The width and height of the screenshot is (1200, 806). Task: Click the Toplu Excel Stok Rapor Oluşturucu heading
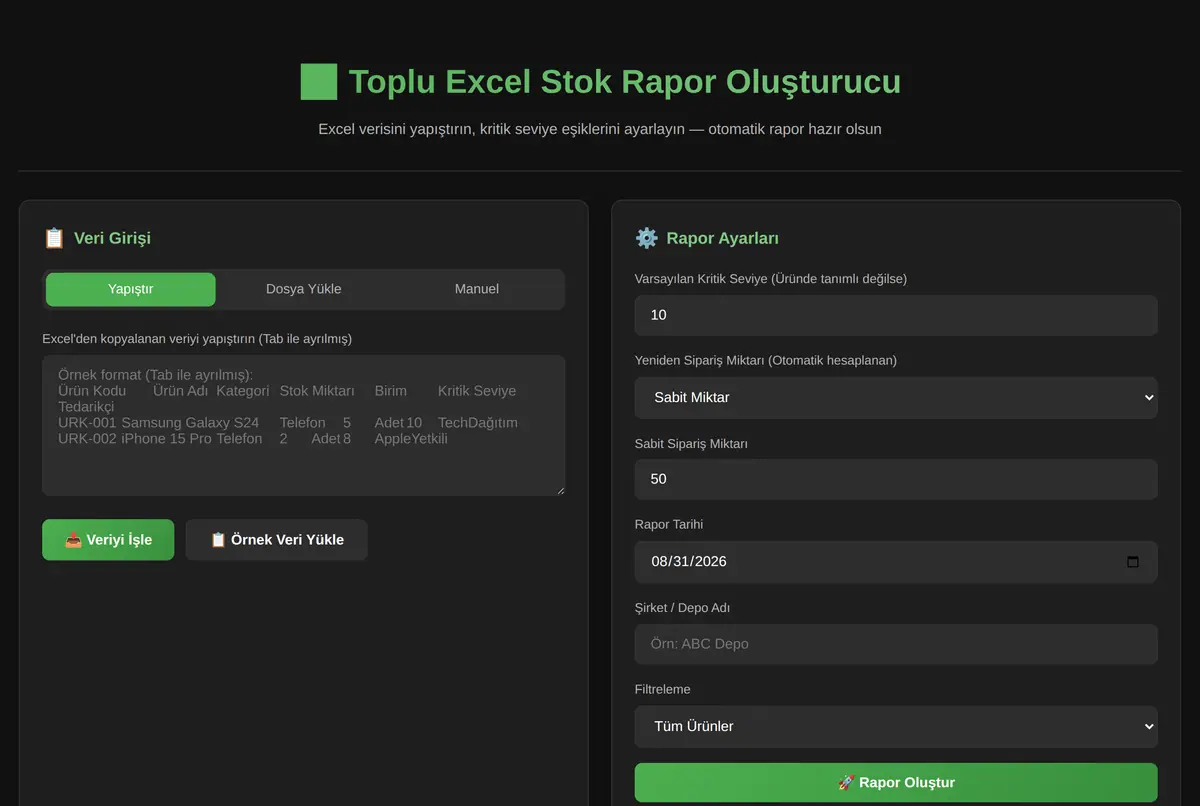coord(625,81)
